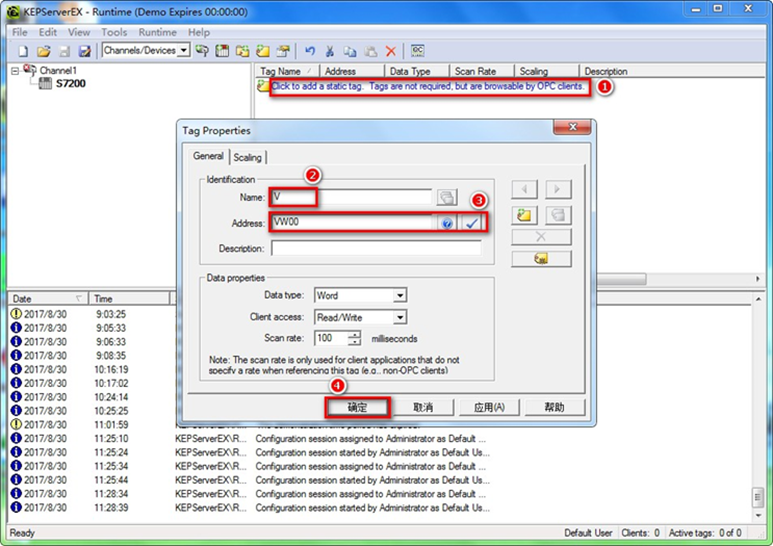Click the Open Project folder icon
This screenshot has height=546, width=773.
coord(43,51)
